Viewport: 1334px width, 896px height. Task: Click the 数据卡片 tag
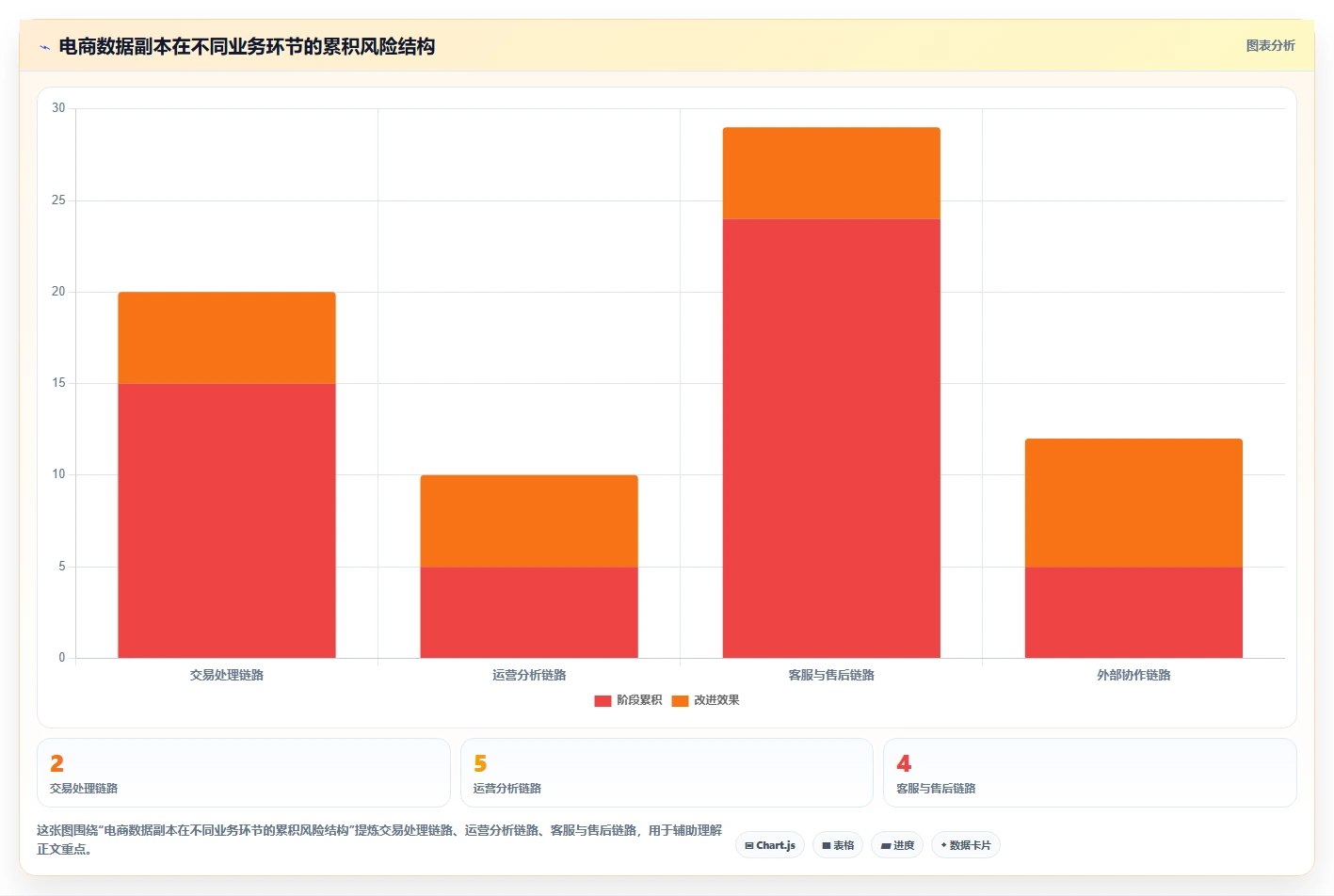point(966,845)
